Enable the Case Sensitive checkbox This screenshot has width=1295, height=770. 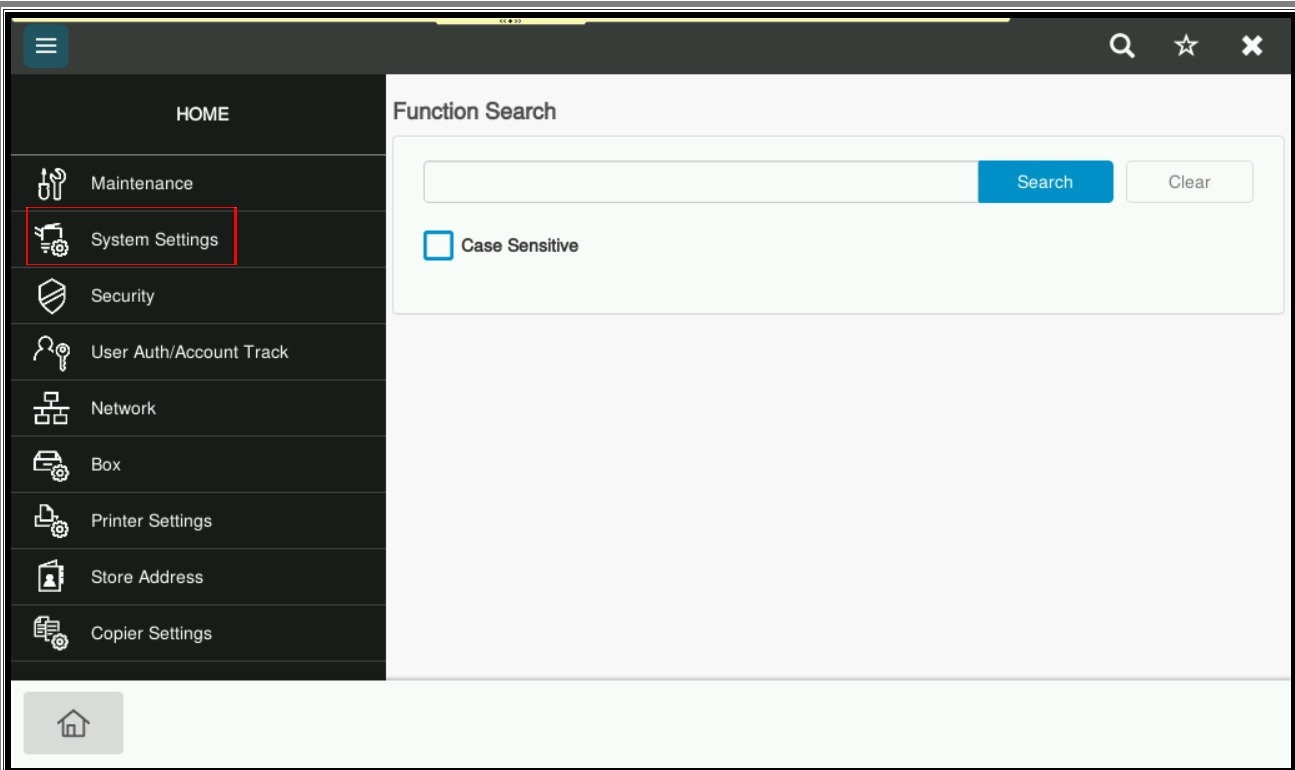pyautogui.click(x=438, y=245)
